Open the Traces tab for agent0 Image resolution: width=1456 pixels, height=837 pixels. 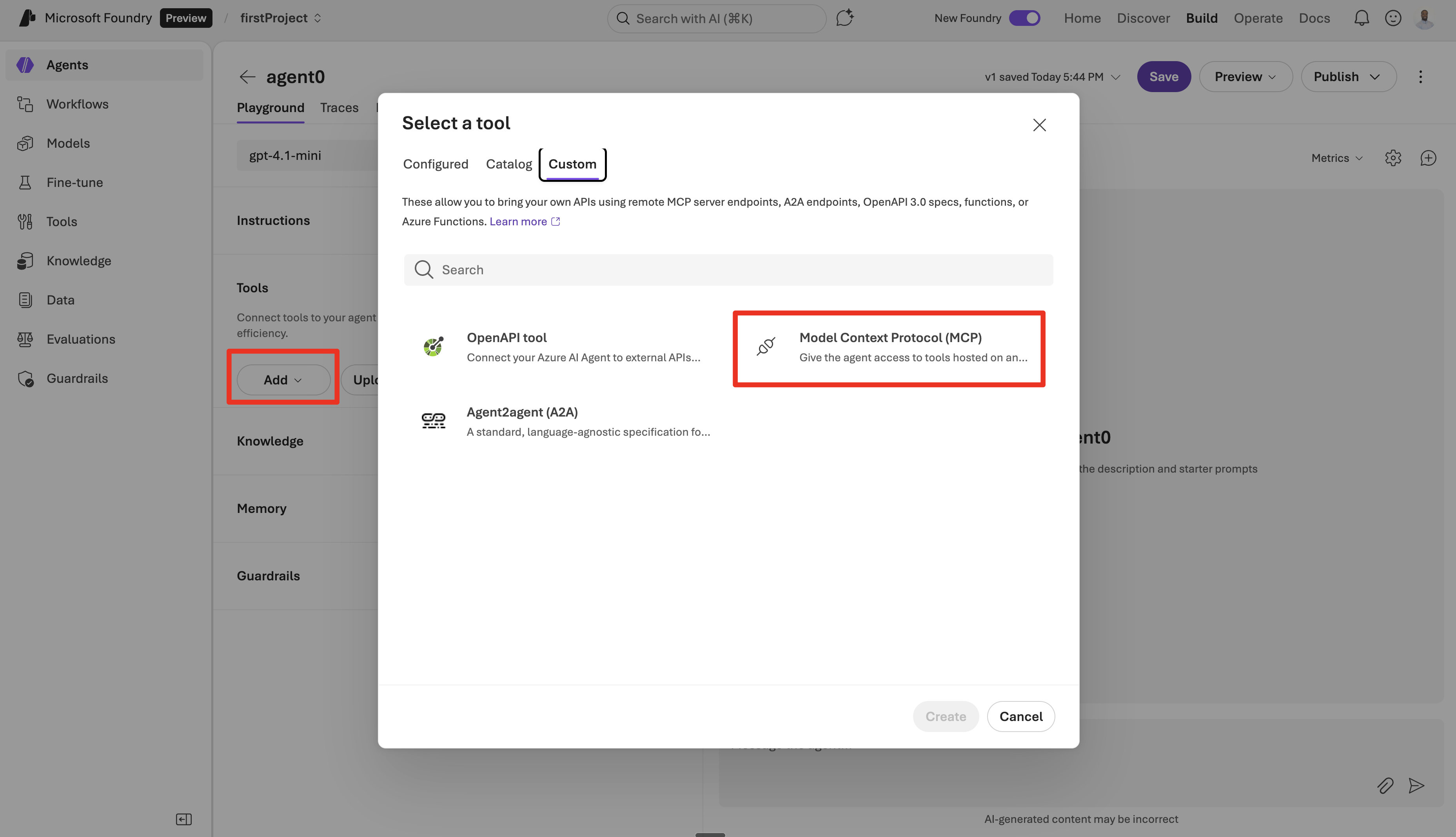[339, 107]
